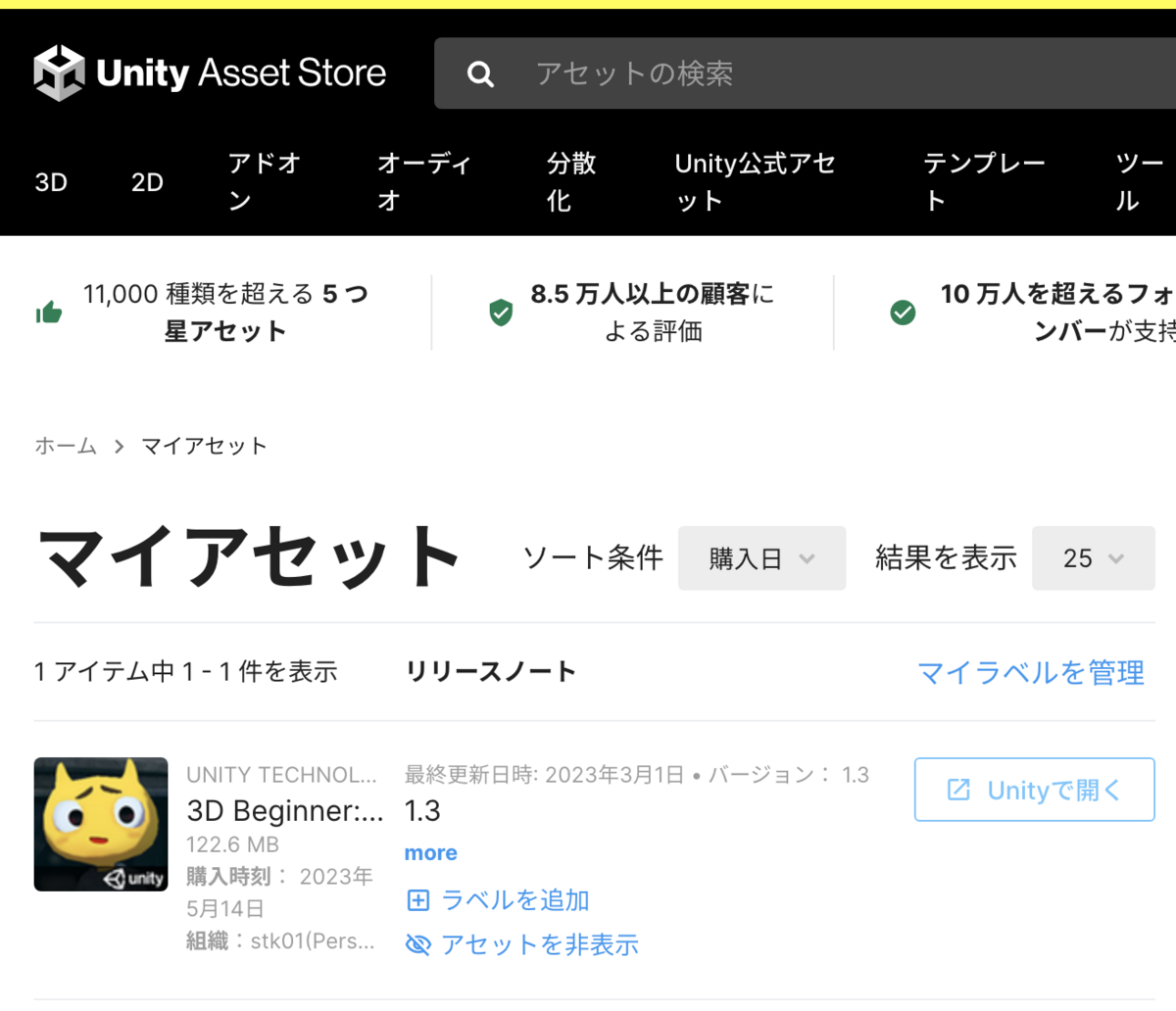The height and width of the screenshot is (1011, 1176).
Task: Click the UNITY TECHNOL... publisher name
Action: [281, 775]
